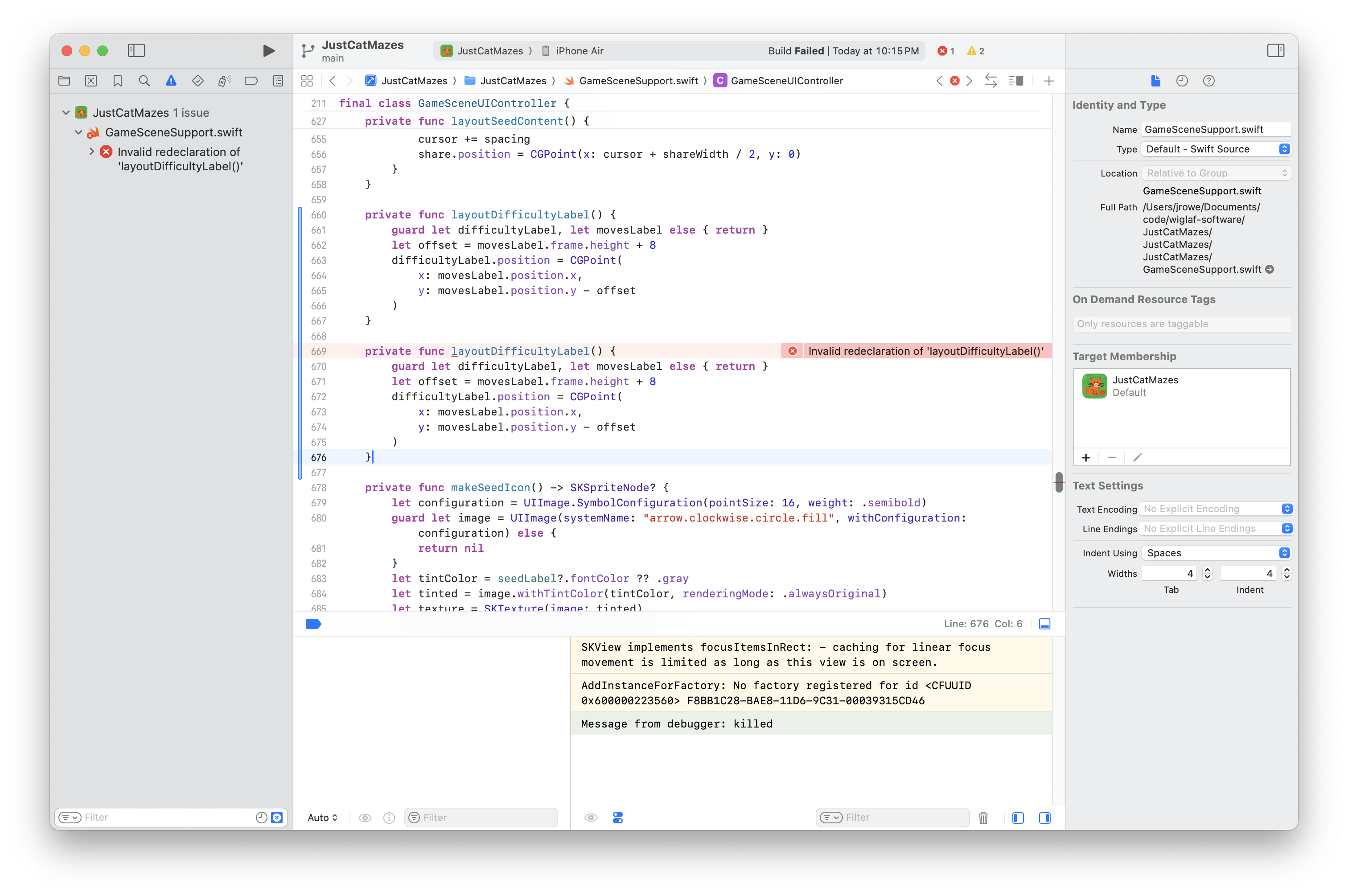Click the trash icon to clear console
The width and height of the screenshot is (1348, 896).
983,818
